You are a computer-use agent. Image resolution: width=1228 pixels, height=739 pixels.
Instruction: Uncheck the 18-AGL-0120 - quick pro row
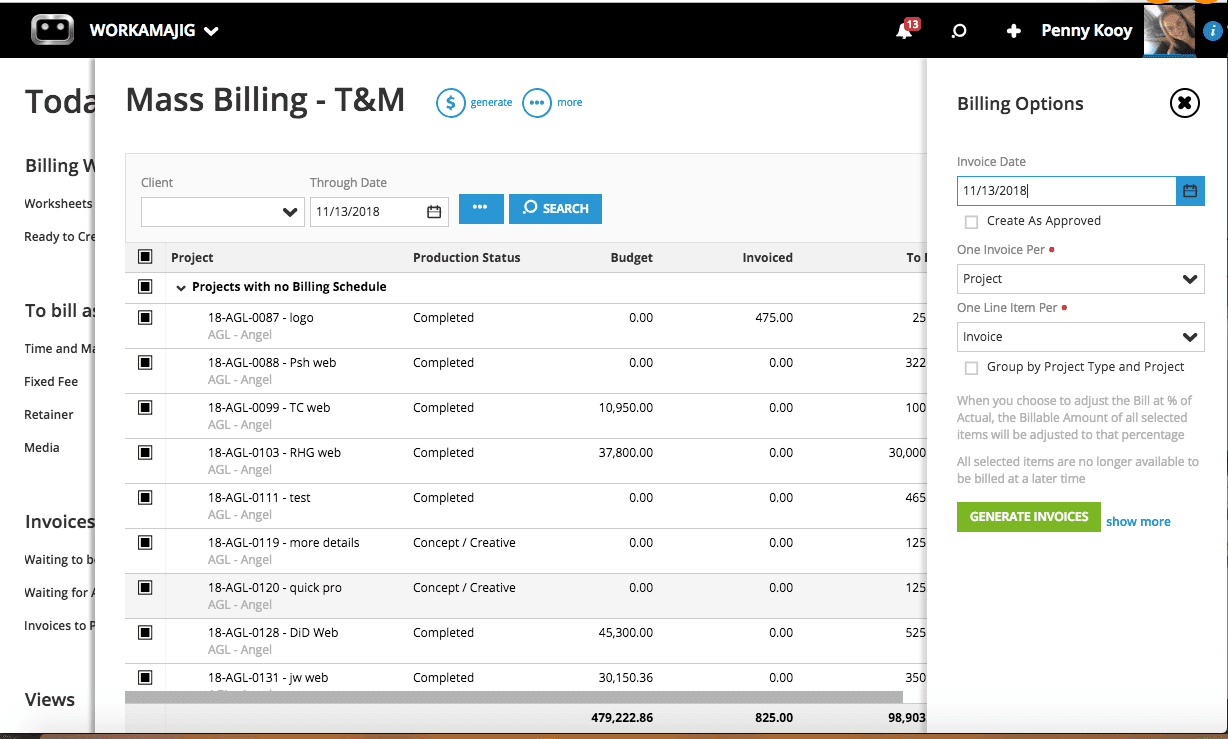click(x=145, y=587)
